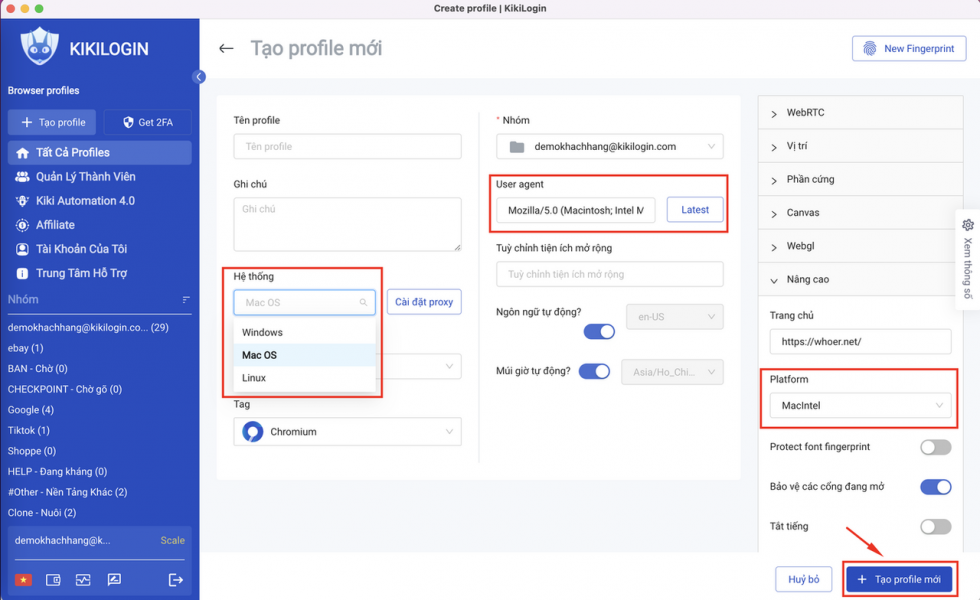Toggle Bảo vệ các cổng đang mở
Image resolution: width=980 pixels, height=600 pixels.
[936, 487]
